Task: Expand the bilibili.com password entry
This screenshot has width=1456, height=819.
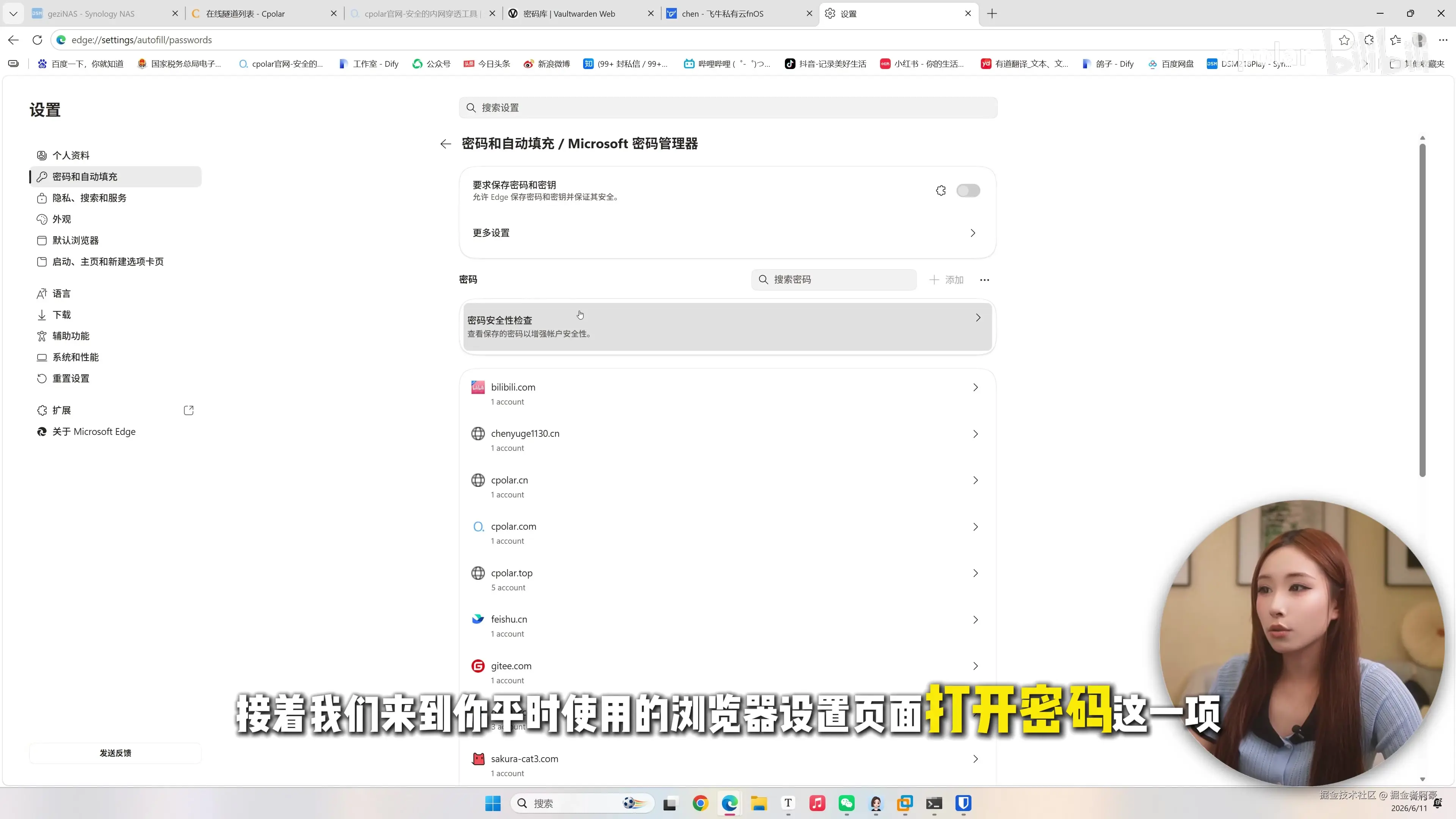Action: pos(728,394)
